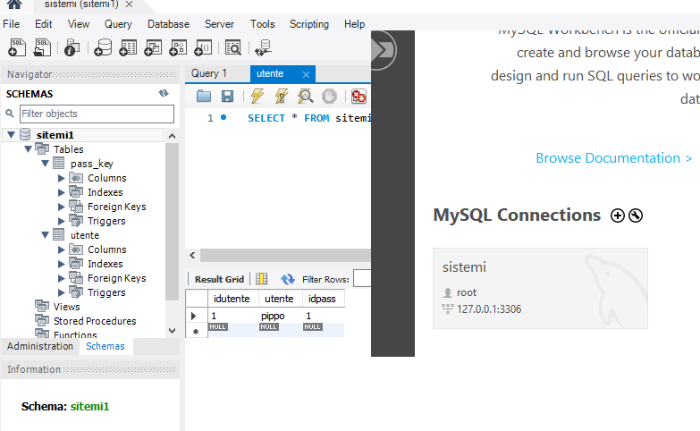Toggle stop-on-error red icon
Viewport: 700px width, 431px height.
(358, 96)
